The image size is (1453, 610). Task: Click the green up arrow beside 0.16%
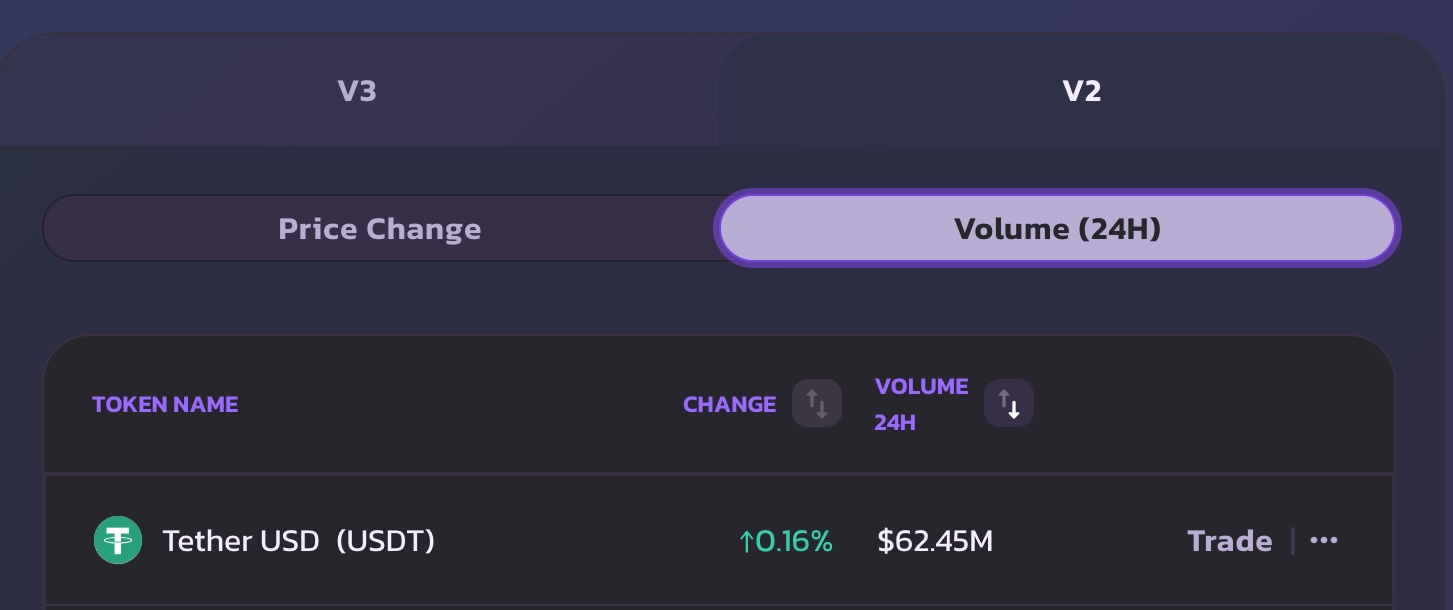pyautogui.click(x=746, y=542)
